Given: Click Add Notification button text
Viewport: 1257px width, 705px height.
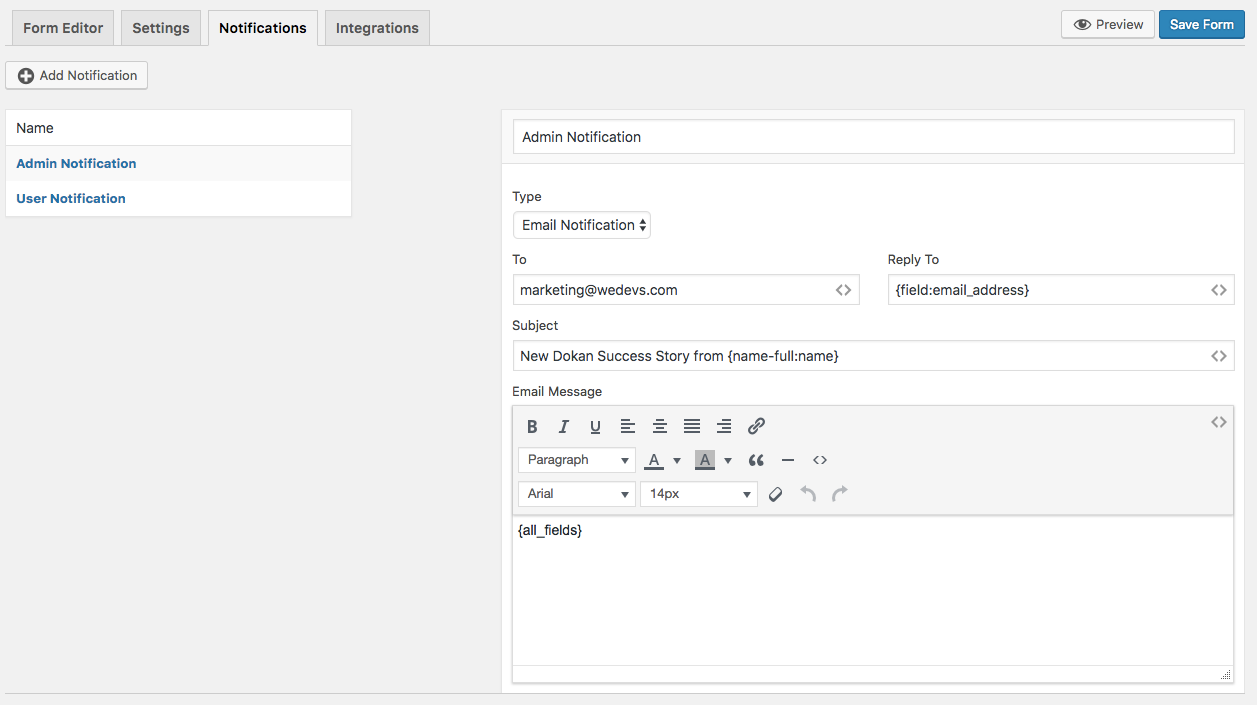Looking at the screenshot, I should [88, 76].
